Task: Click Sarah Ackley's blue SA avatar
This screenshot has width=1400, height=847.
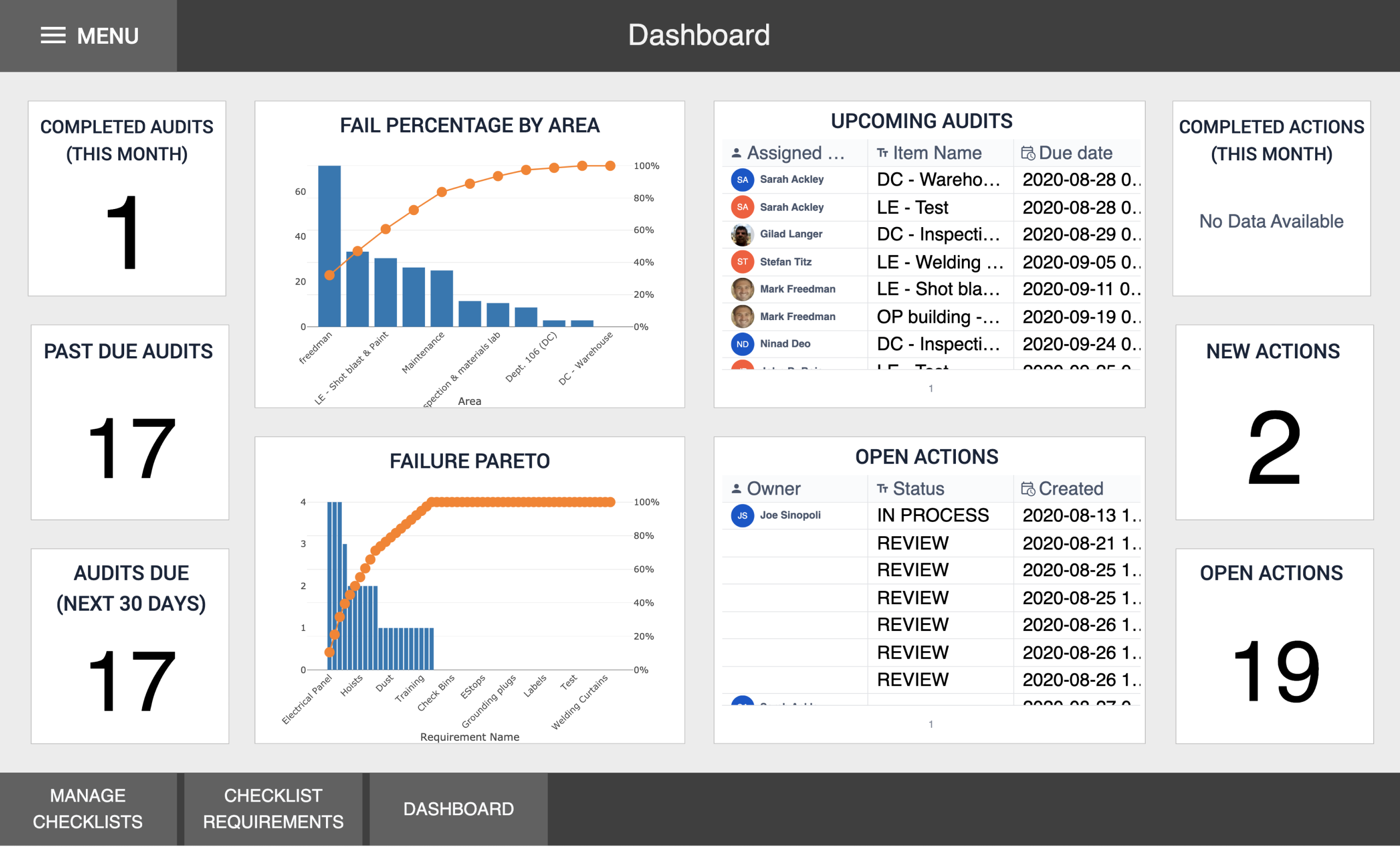Action: 742,179
